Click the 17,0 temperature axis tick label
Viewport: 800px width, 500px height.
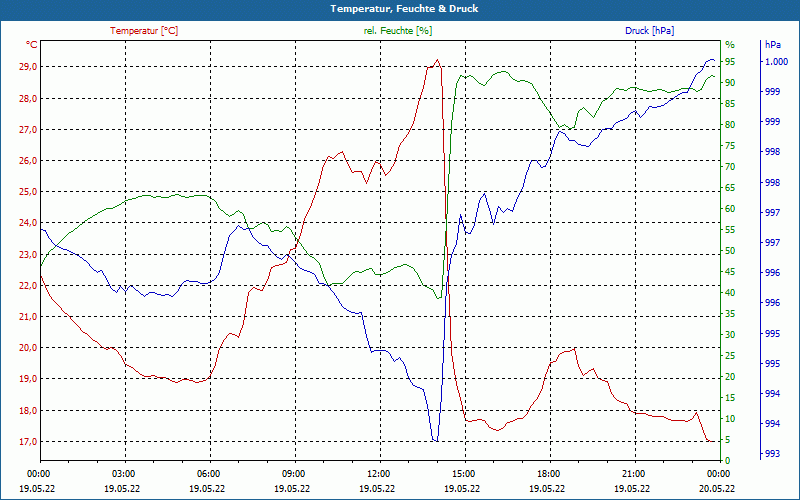pyautogui.click(x=29, y=442)
